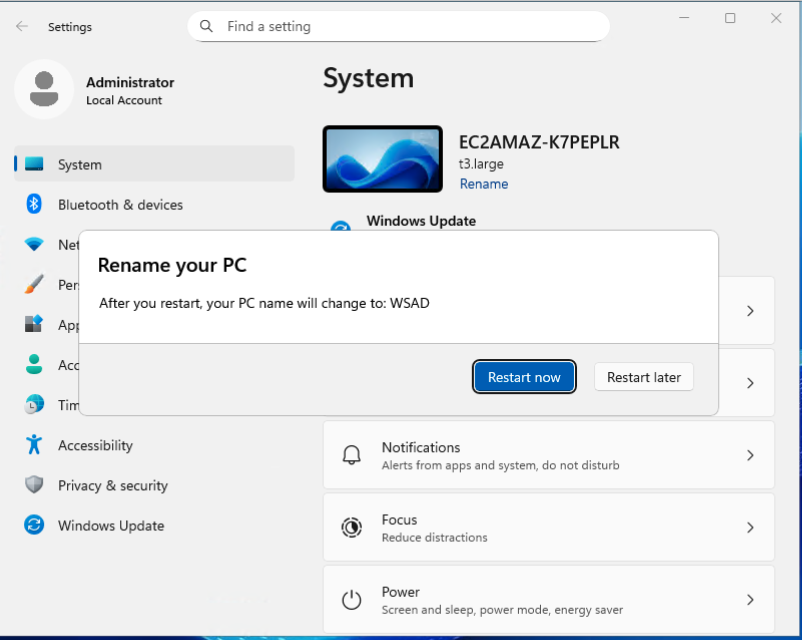
Task: Select the System monitor icon in sidebar
Action: pos(34,164)
